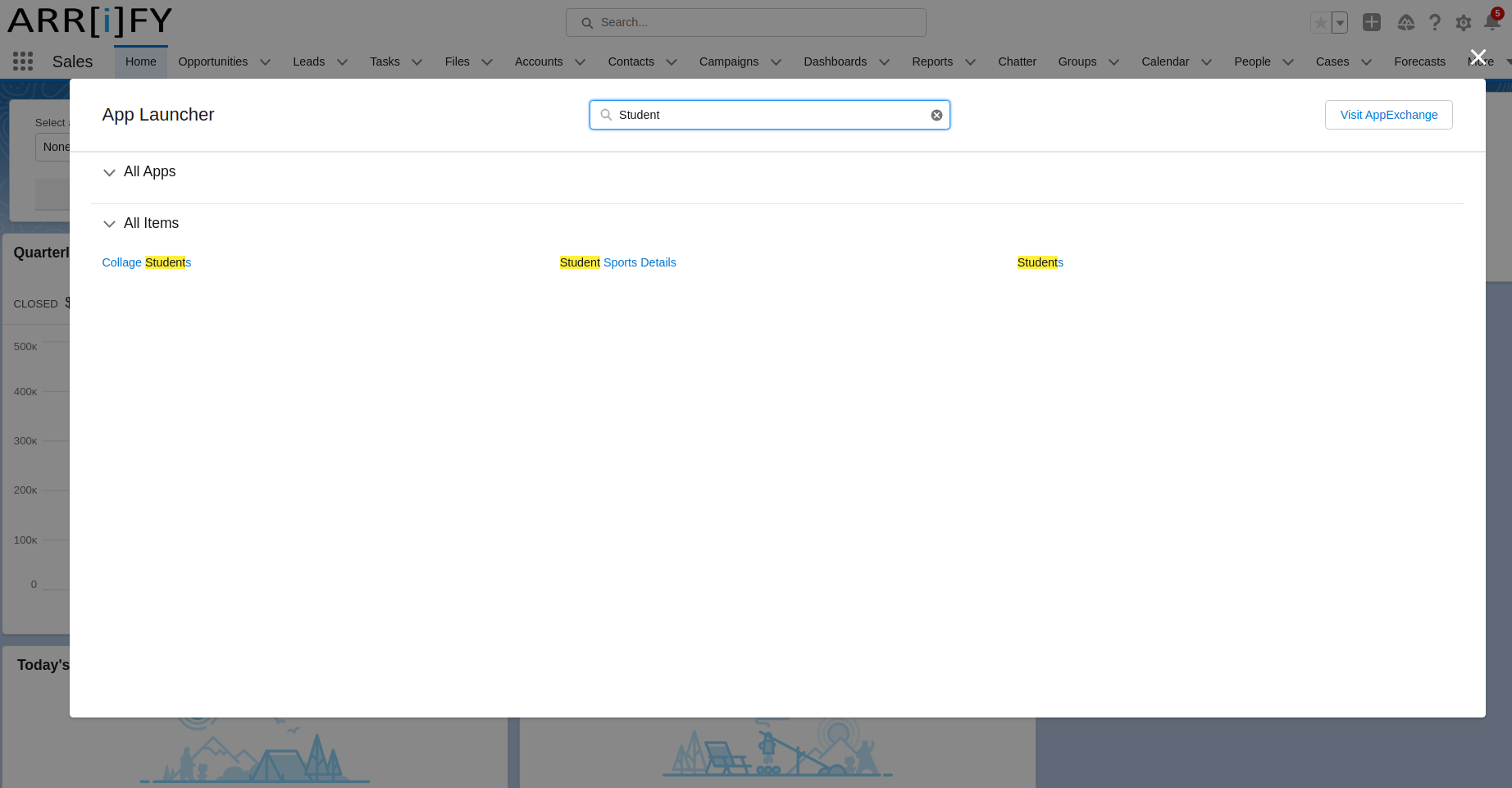Expand the Leads tab dropdown chevron
The width and height of the screenshot is (1512, 788).
click(342, 62)
